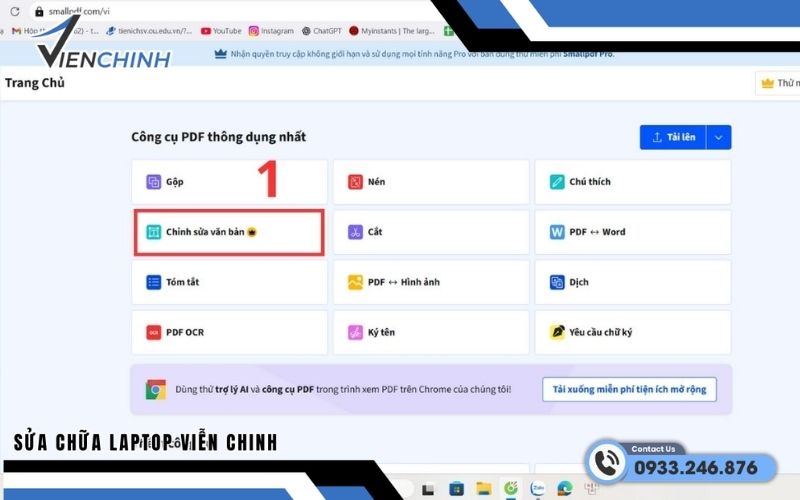800x500 pixels.
Task: Go to Trang Chủ
Action: (x=35, y=83)
